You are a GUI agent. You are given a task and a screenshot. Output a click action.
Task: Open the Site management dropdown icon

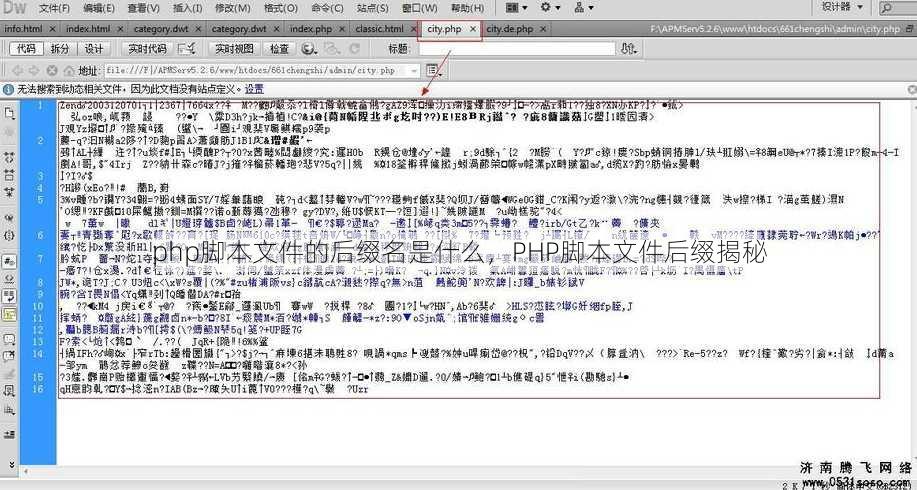click(584, 8)
